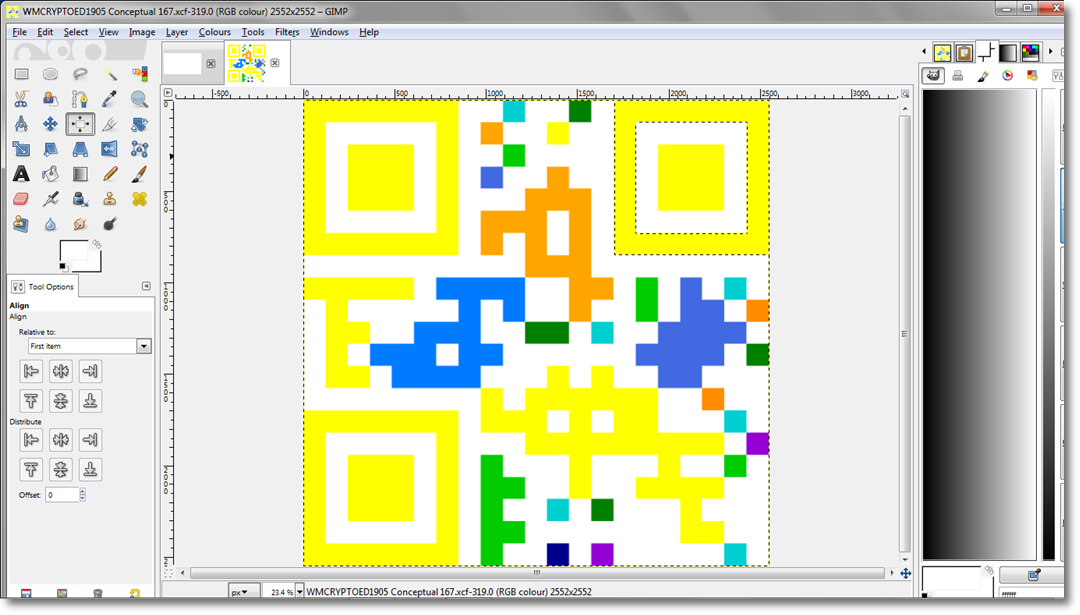
Task: Distribute right edges of targets
Action: click(x=90, y=439)
